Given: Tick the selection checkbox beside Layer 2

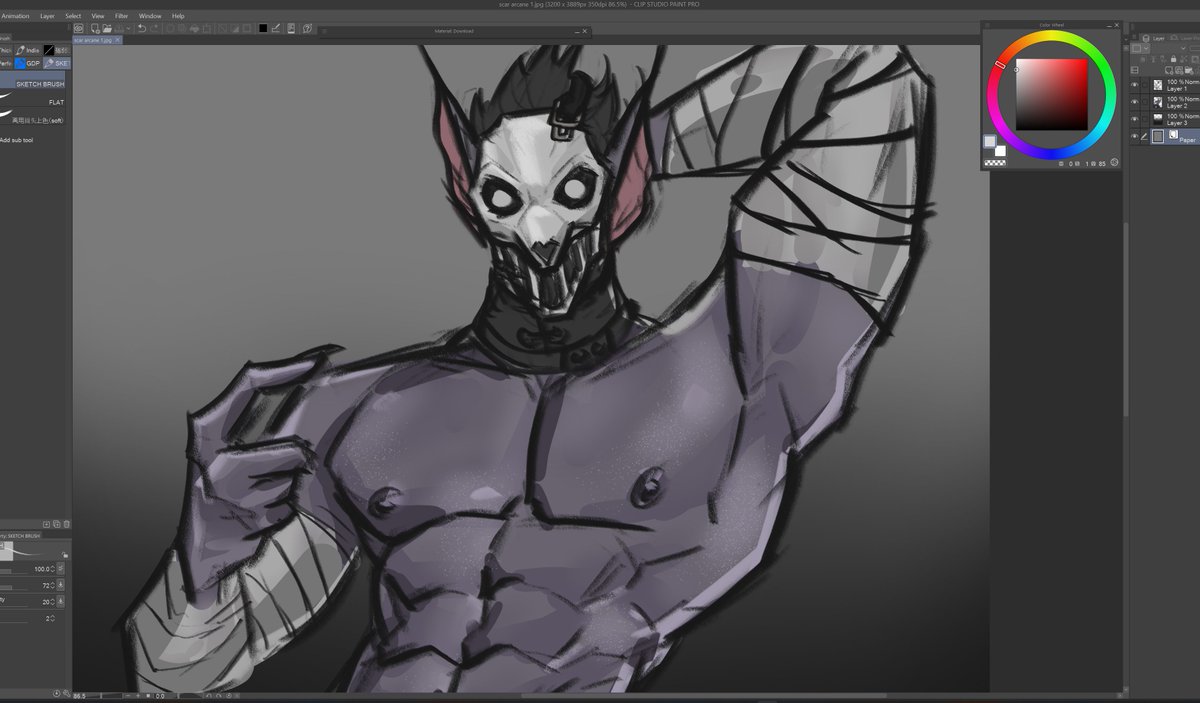Looking at the screenshot, I should pos(1145,102).
